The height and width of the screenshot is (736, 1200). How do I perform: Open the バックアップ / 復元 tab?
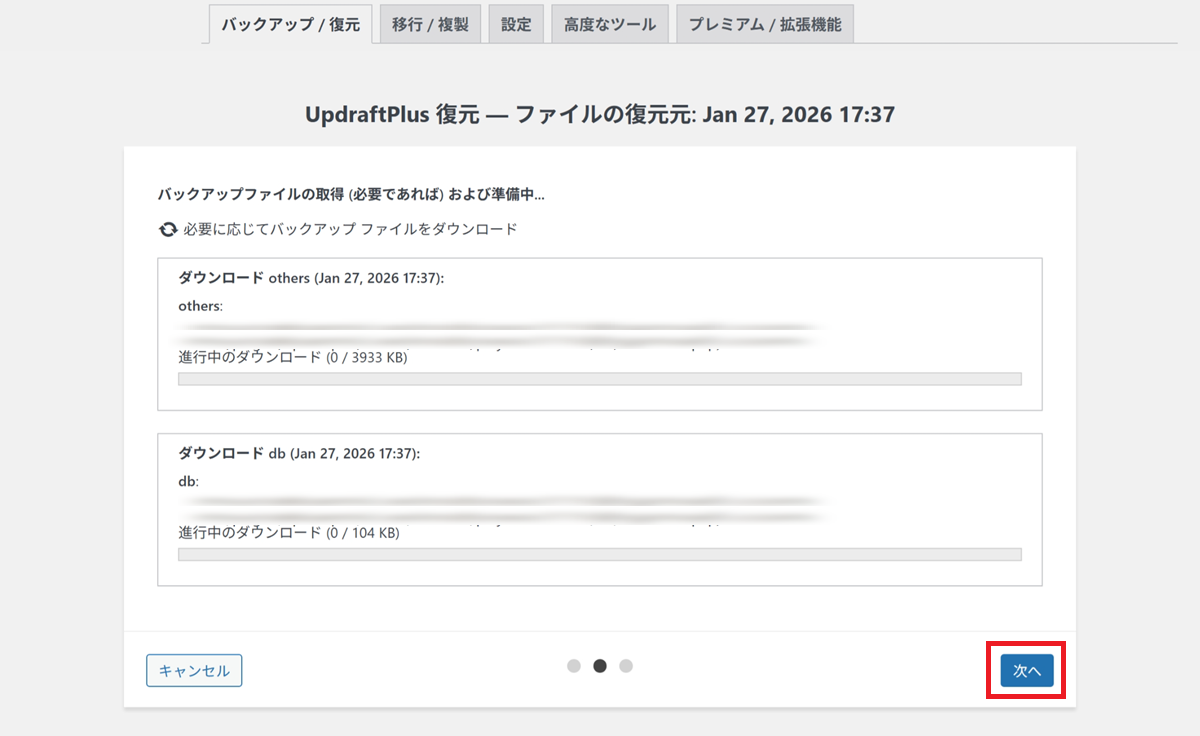[290, 25]
